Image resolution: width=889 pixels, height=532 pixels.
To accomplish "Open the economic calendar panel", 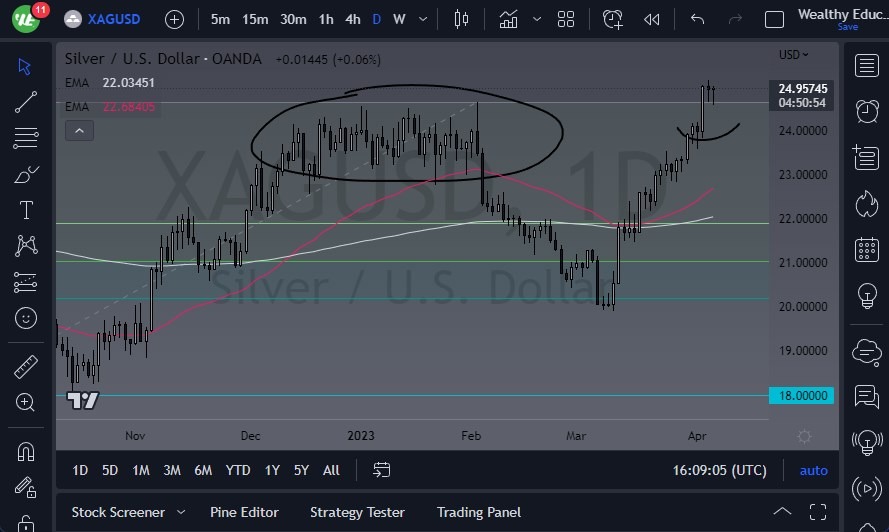I will coord(867,250).
